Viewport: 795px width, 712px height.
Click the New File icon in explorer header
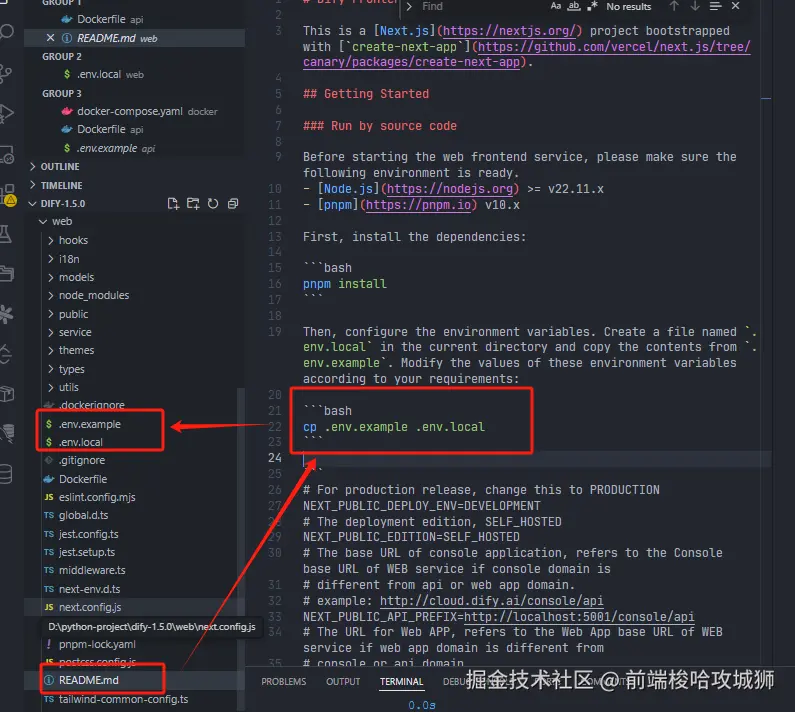tap(173, 204)
